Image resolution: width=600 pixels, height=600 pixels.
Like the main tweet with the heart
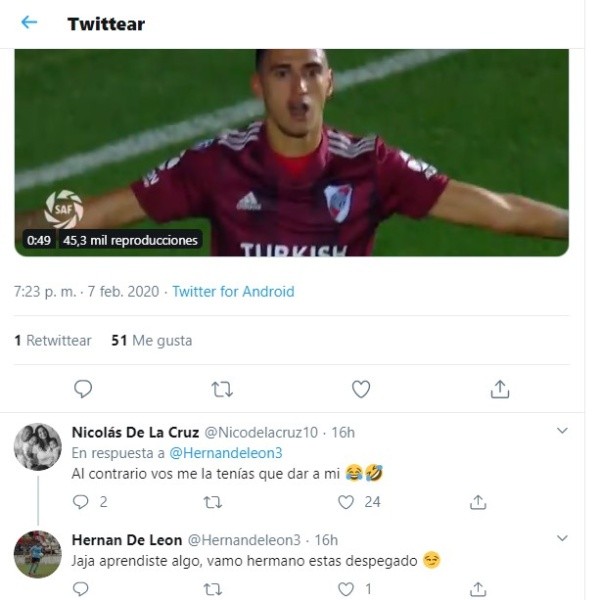click(361, 389)
